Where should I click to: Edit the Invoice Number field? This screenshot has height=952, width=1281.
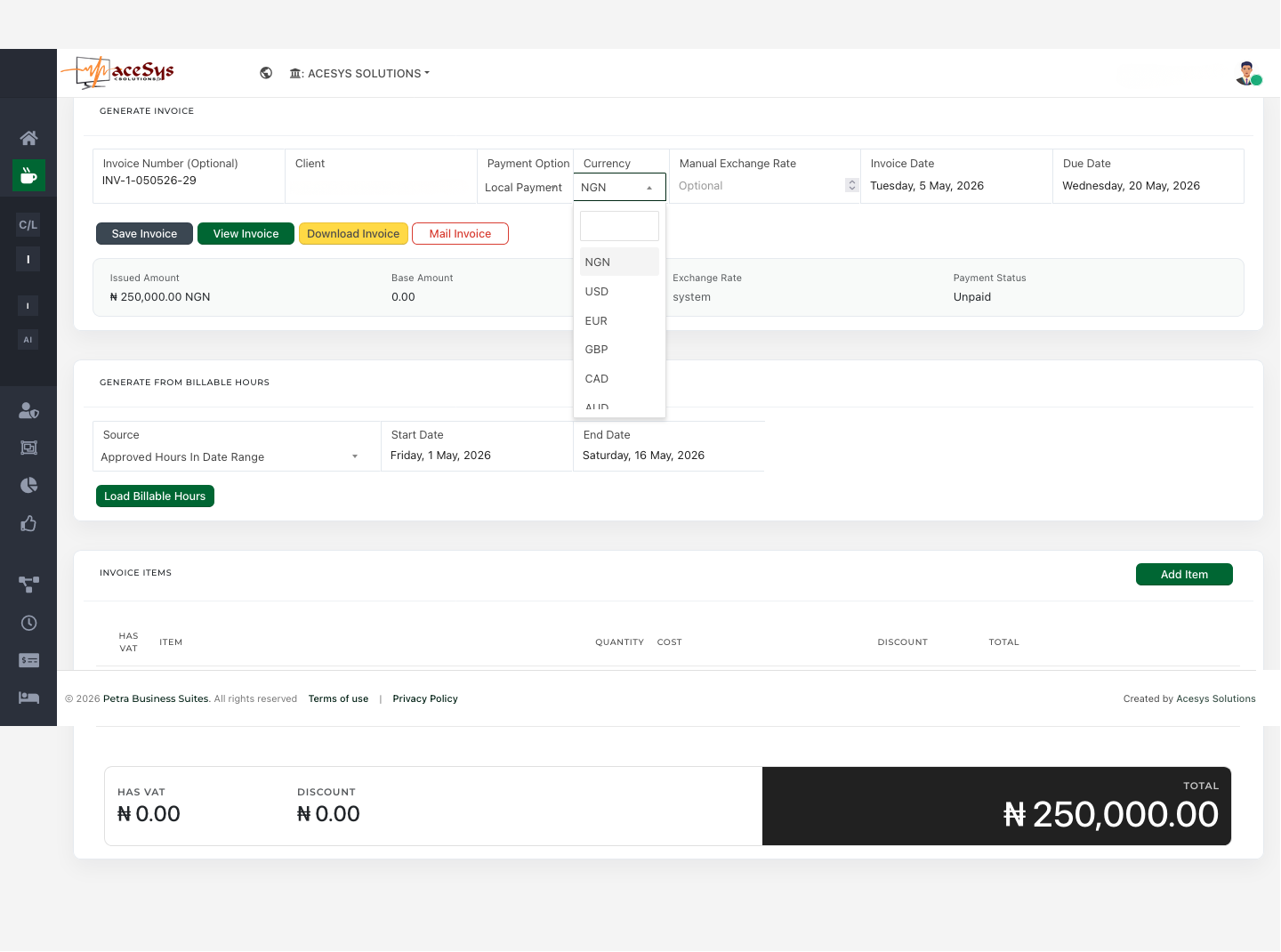pyautogui.click(x=189, y=181)
